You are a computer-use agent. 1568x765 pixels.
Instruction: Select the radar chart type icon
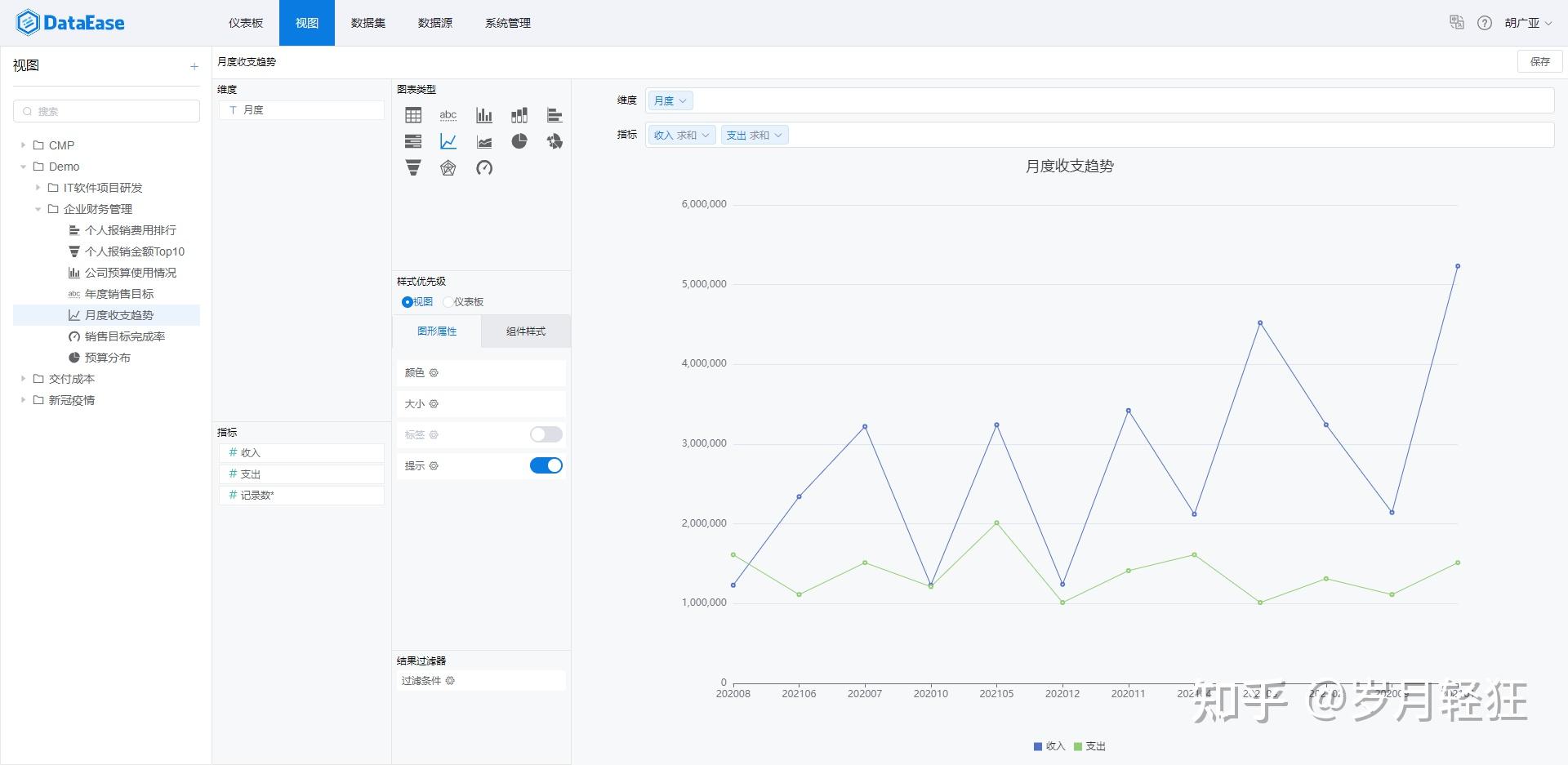click(x=448, y=167)
